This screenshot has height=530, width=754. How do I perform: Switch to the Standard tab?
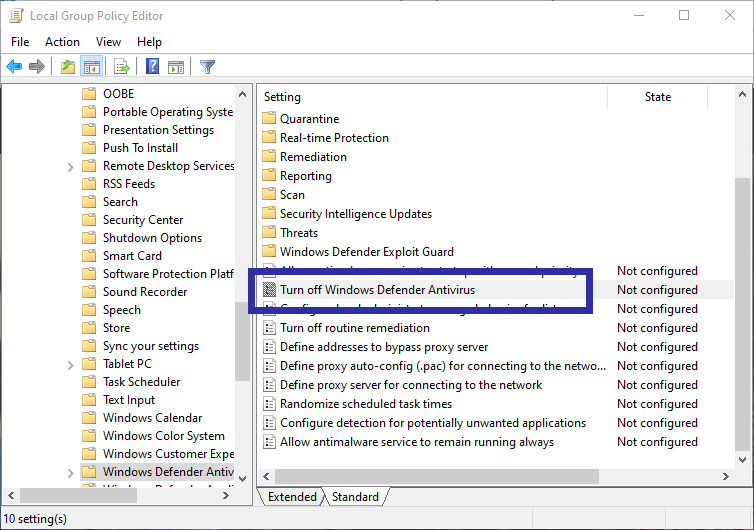pyautogui.click(x=355, y=497)
